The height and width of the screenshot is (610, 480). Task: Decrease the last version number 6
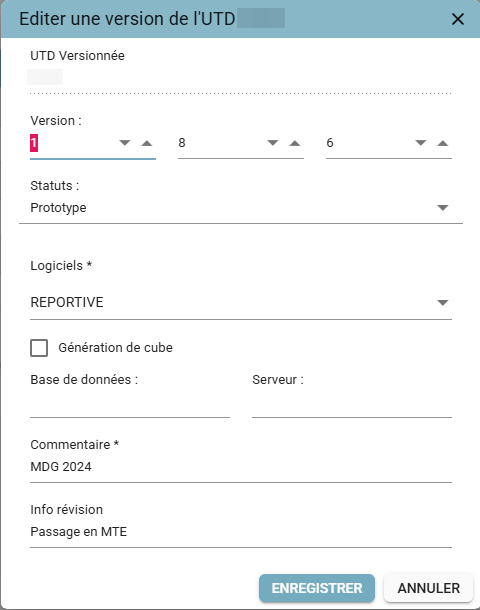(x=420, y=143)
